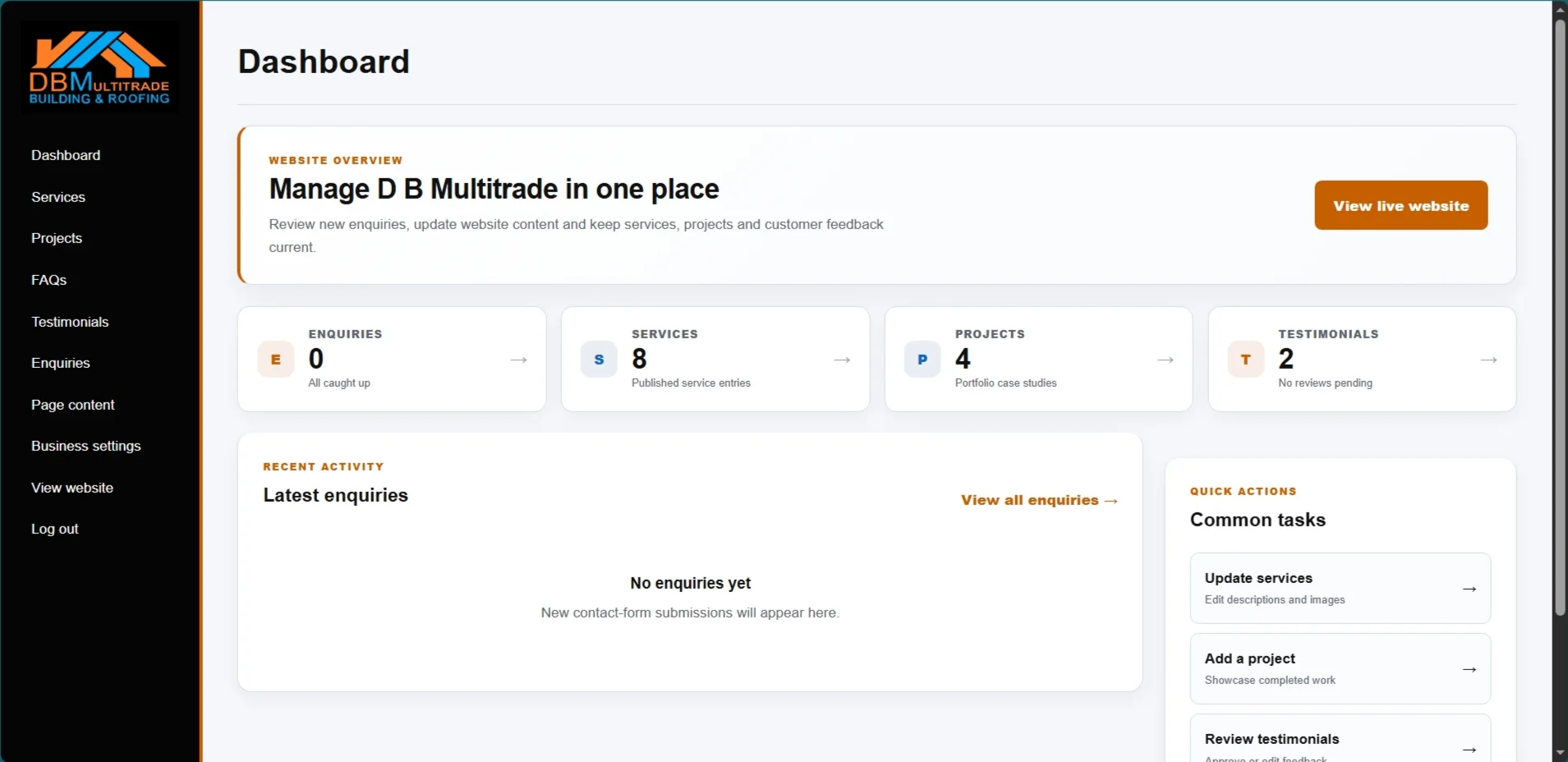
Task: Click the View live website button
Action: pos(1400,205)
